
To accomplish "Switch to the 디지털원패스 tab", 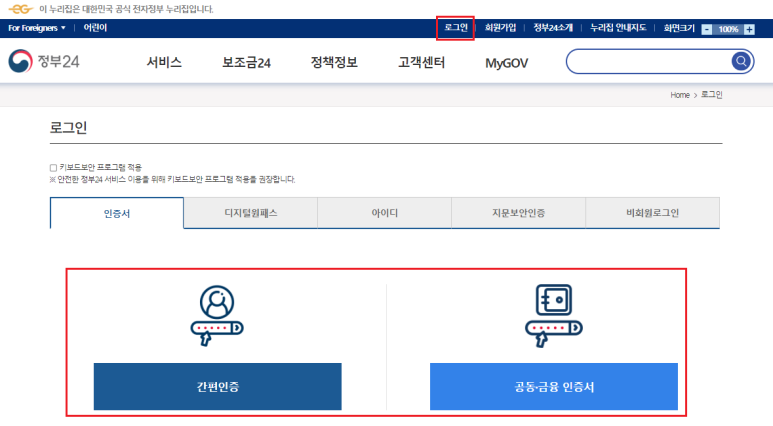I will point(251,213).
